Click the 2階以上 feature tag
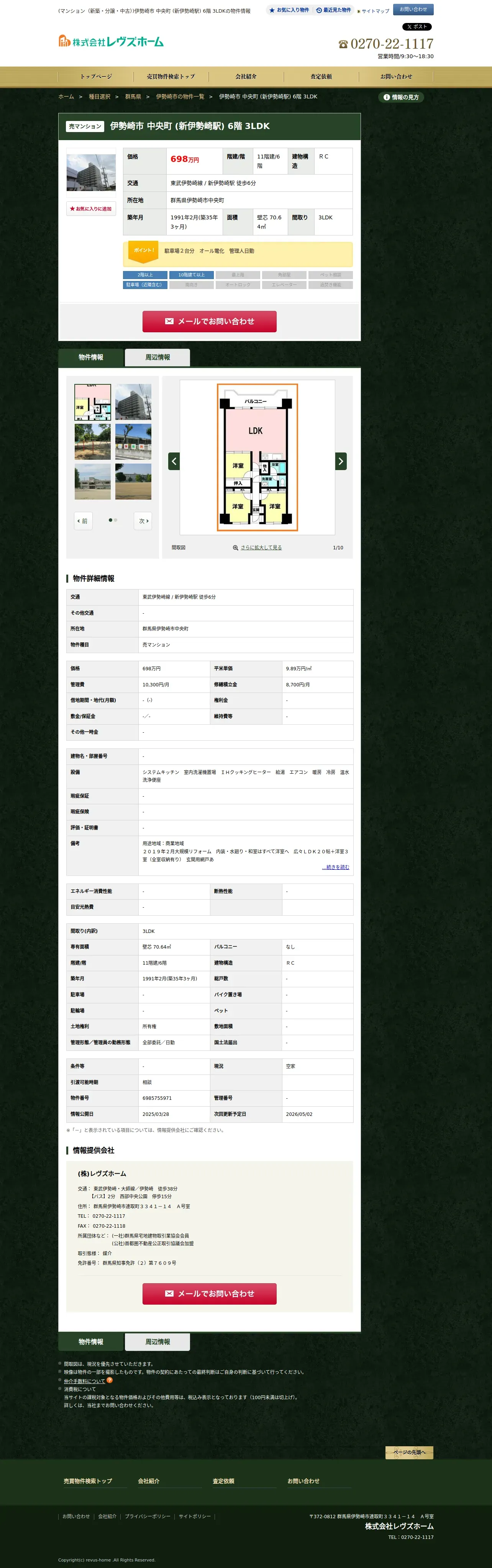 (x=145, y=275)
